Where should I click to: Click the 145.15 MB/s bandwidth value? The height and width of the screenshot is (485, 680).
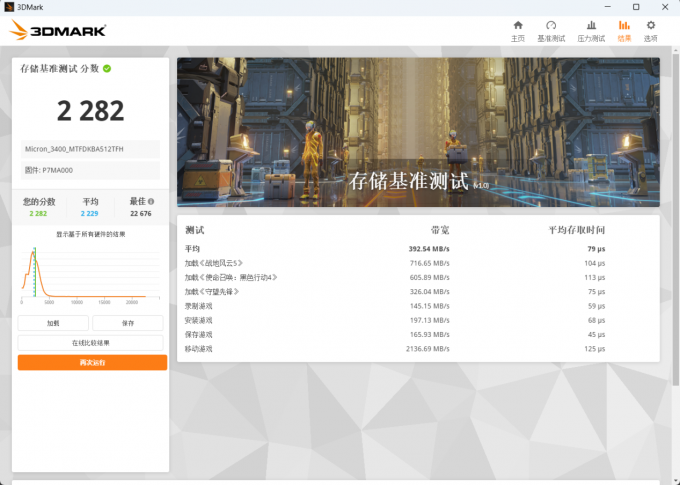(x=429, y=306)
